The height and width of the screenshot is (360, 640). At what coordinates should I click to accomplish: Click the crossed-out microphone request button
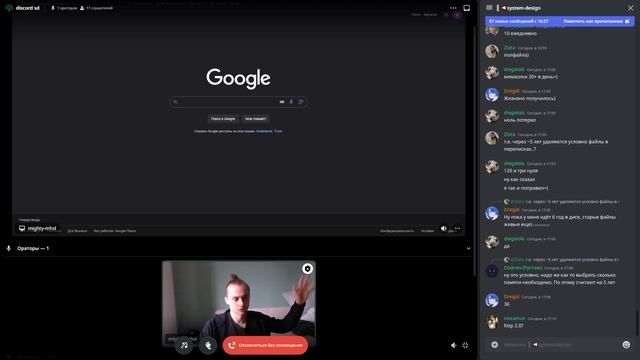tap(184, 345)
